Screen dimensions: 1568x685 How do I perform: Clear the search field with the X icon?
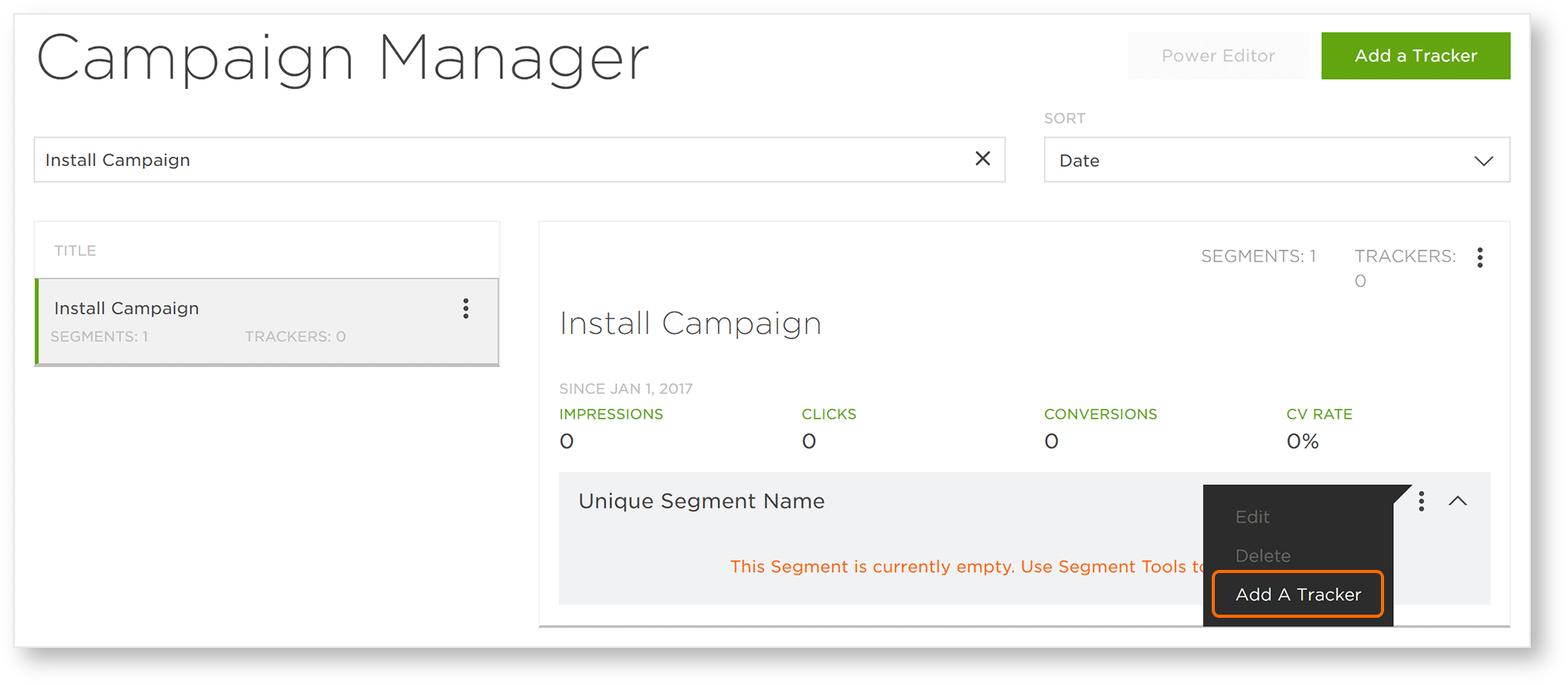(982, 158)
